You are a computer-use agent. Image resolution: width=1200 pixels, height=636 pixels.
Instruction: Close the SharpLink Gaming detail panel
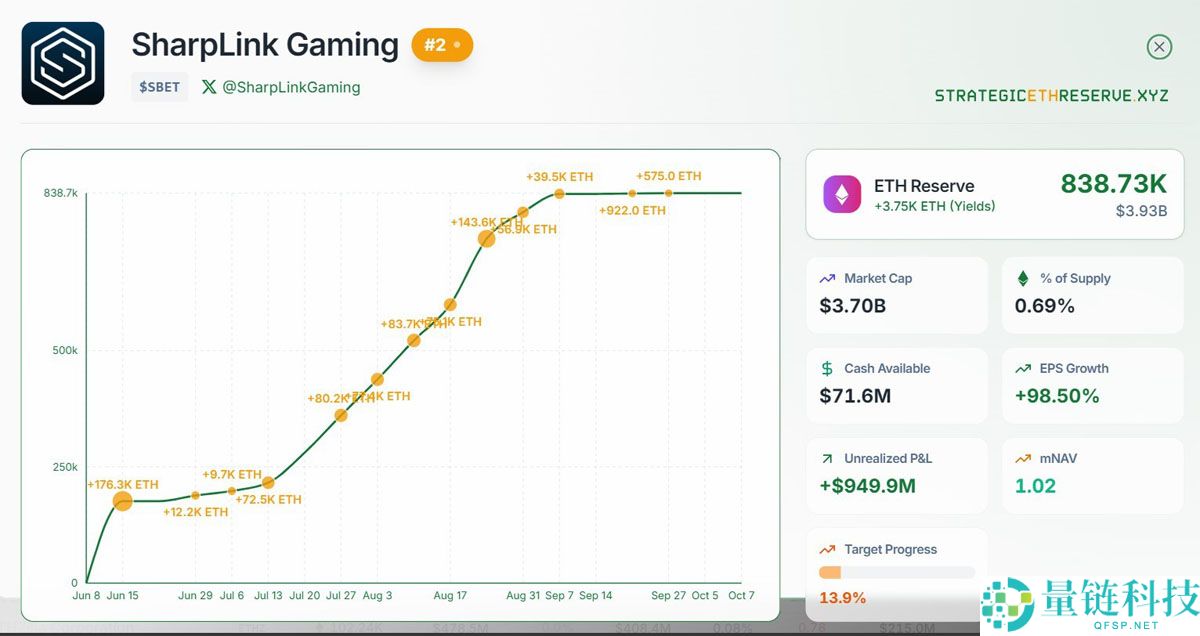point(1158,47)
